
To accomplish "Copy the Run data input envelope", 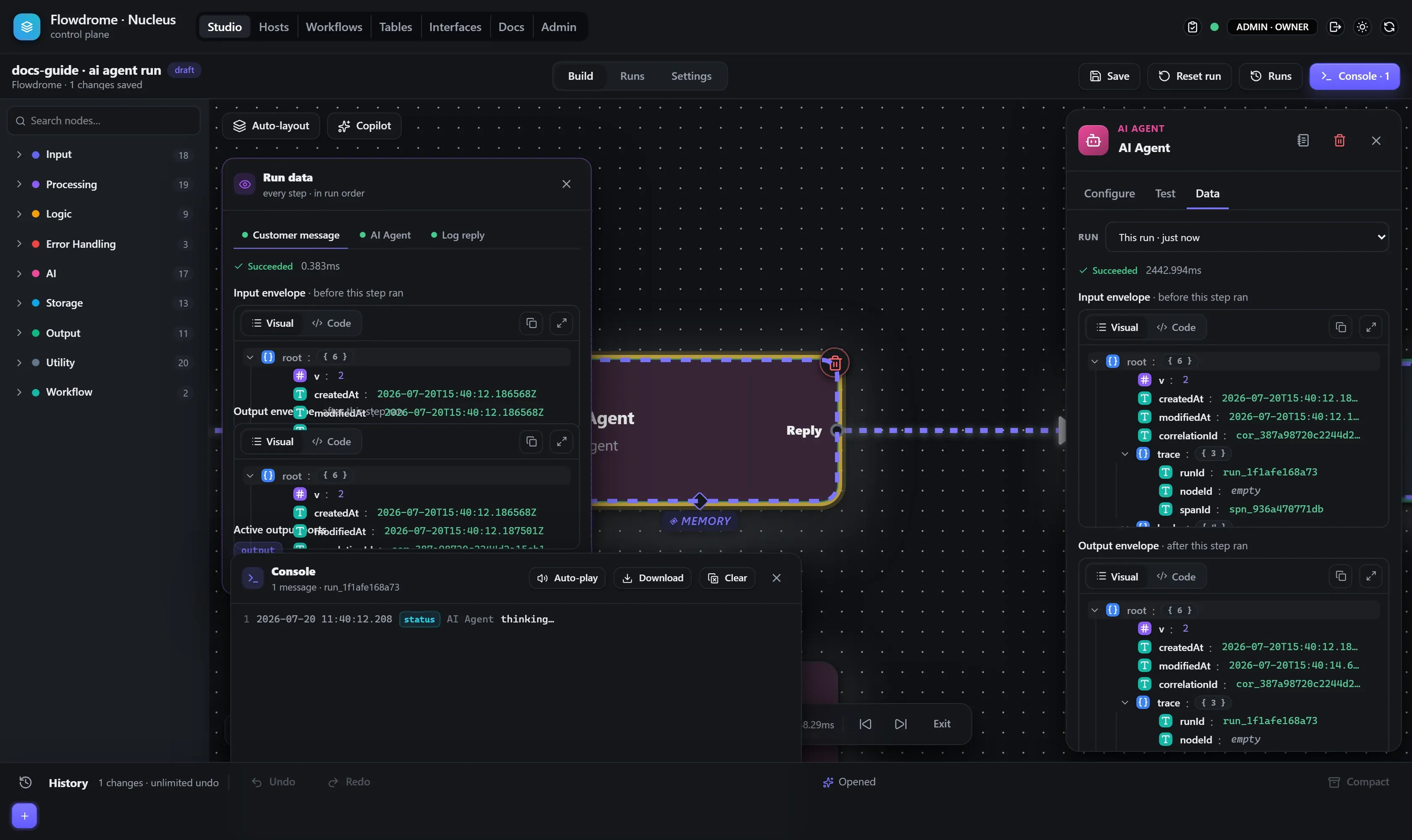I will pos(531,323).
